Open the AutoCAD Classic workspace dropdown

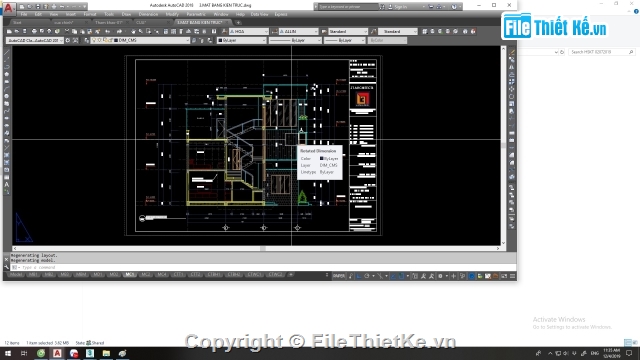tap(35, 40)
